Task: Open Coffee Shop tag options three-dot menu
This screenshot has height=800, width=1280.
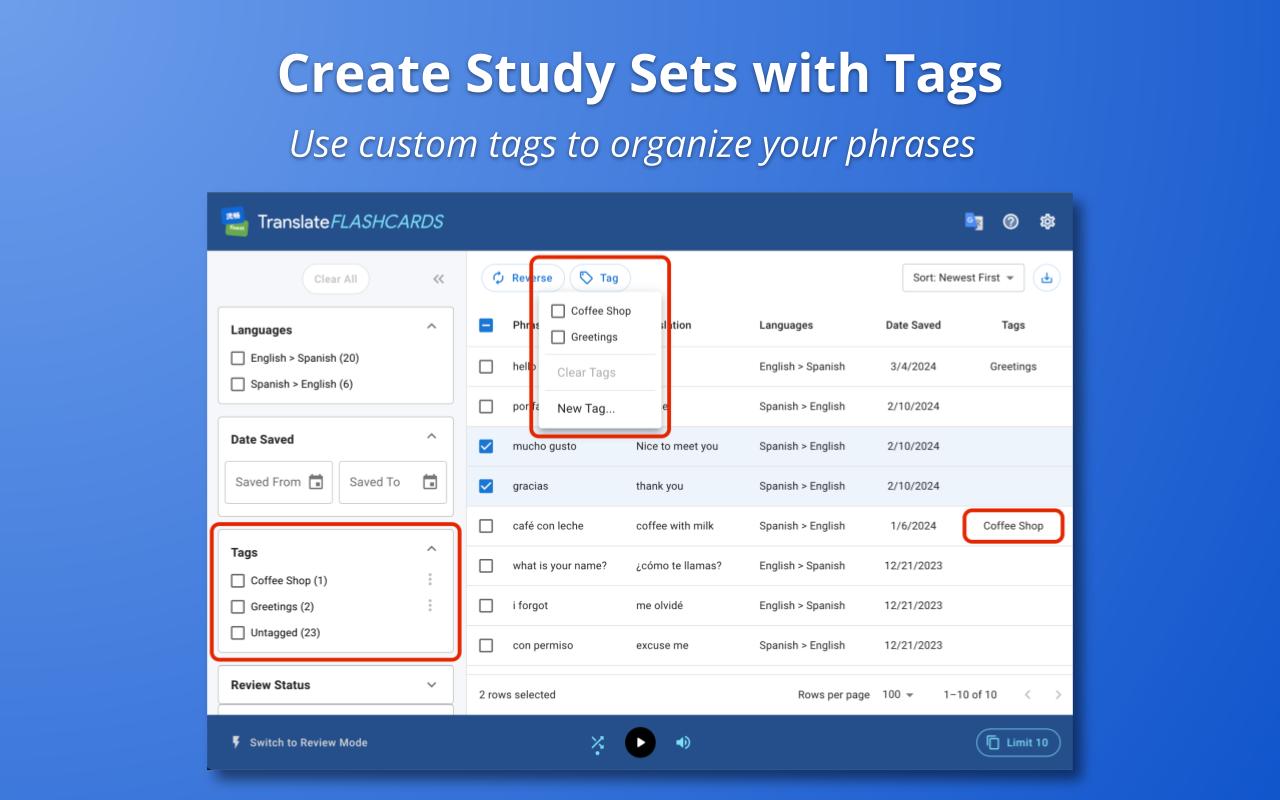Action: (x=430, y=580)
